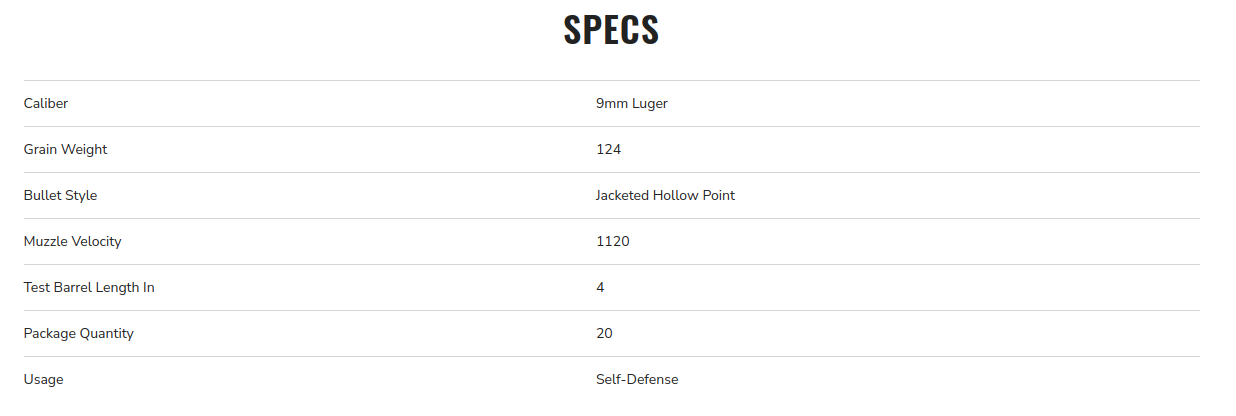Click the barrel length value 4
Screen dimensions: 1236x416
[x=600, y=287]
